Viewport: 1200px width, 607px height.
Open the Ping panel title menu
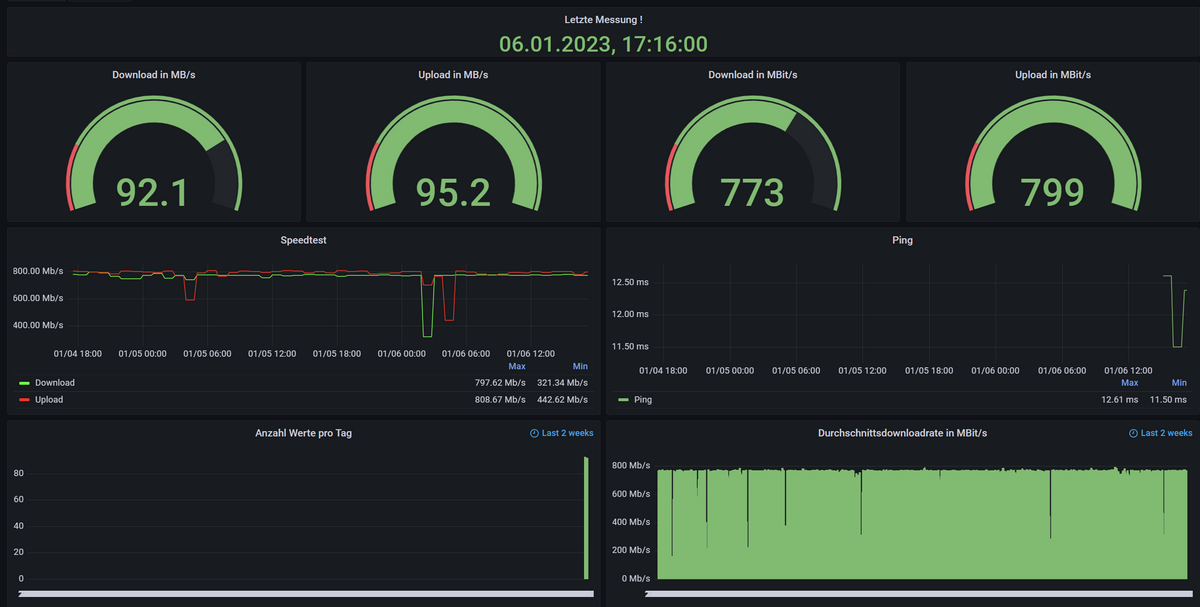(902, 240)
